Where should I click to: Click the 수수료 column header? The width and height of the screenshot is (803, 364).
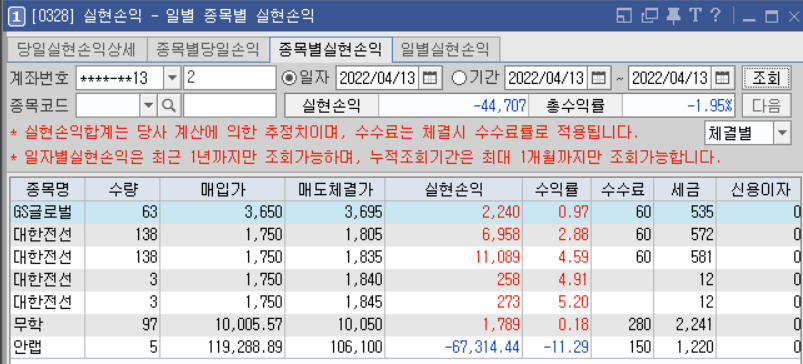point(622,190)
